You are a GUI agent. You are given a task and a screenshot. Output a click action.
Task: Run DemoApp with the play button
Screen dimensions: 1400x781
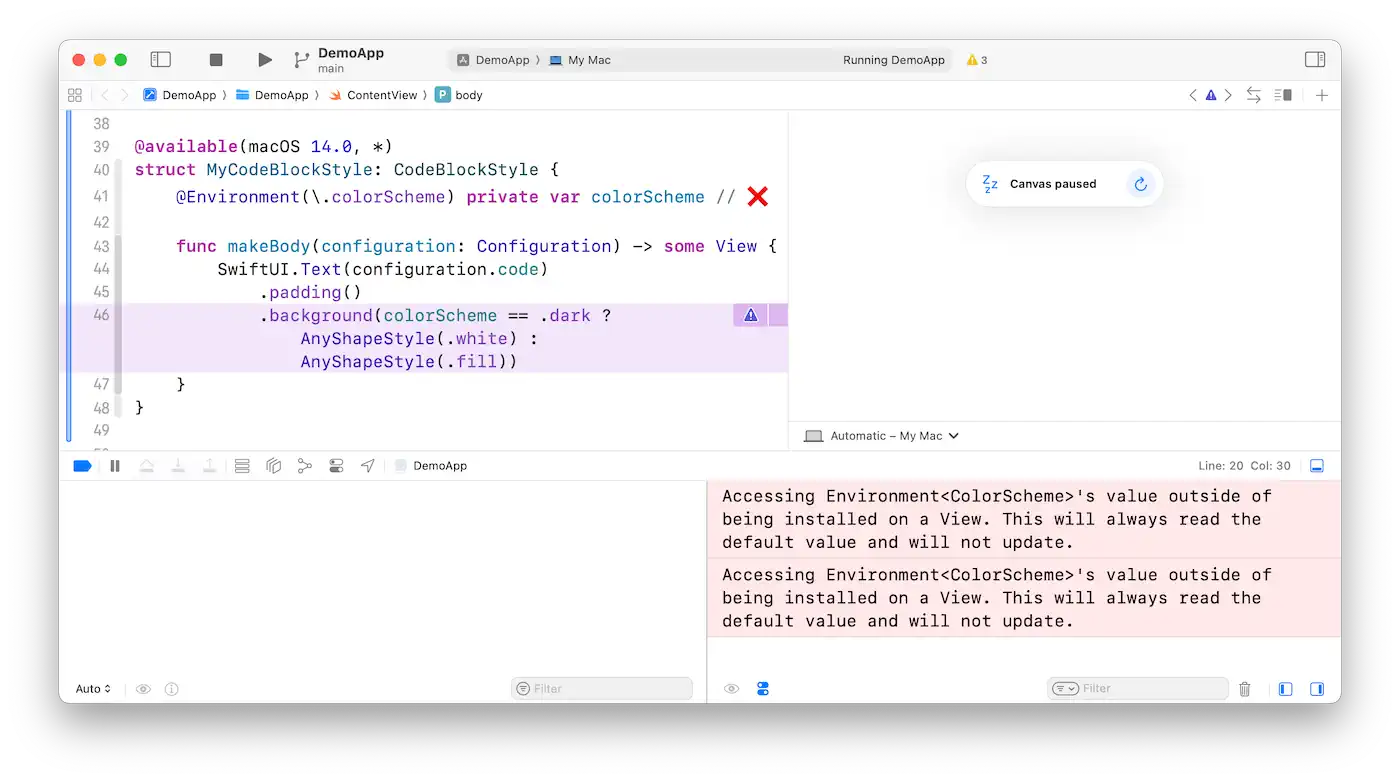click(264, 59)
